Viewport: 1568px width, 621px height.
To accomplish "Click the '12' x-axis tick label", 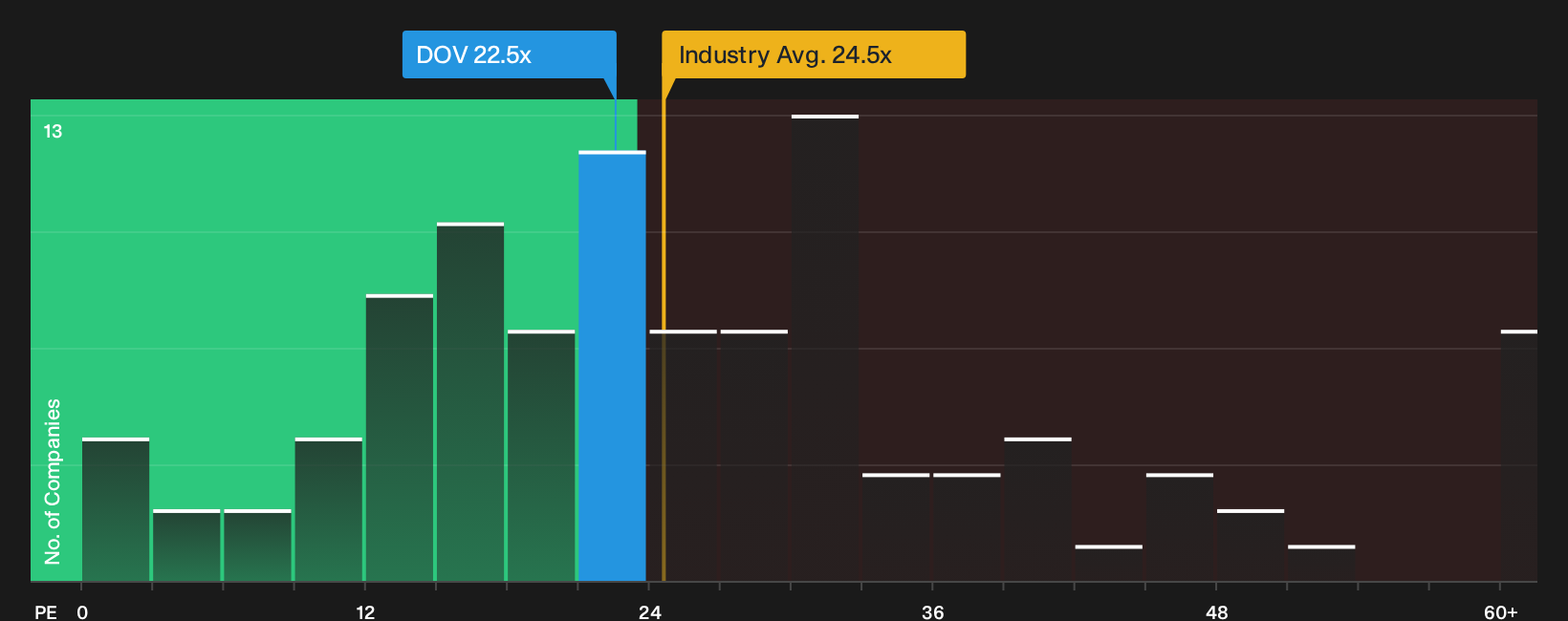I will tap(365, 612).
